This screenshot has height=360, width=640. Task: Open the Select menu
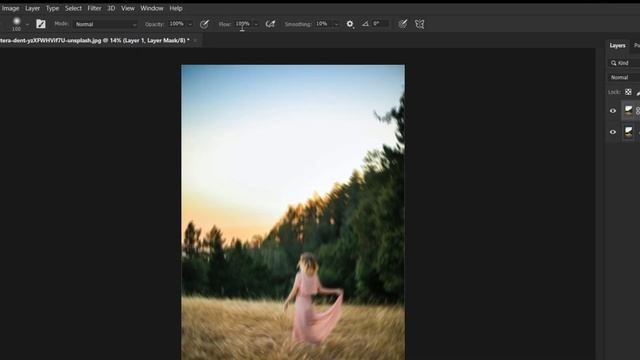73,8
